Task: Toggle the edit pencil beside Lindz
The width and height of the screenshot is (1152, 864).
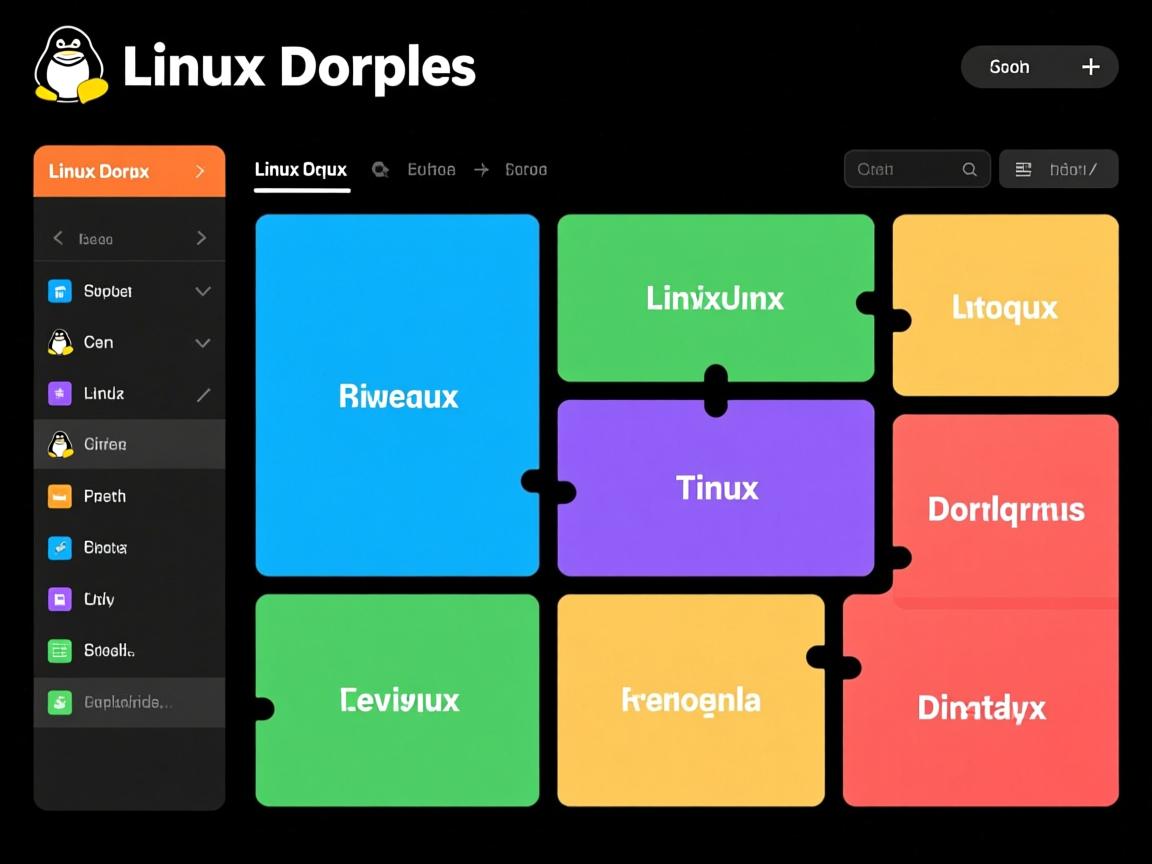Action: coord(203,394)
